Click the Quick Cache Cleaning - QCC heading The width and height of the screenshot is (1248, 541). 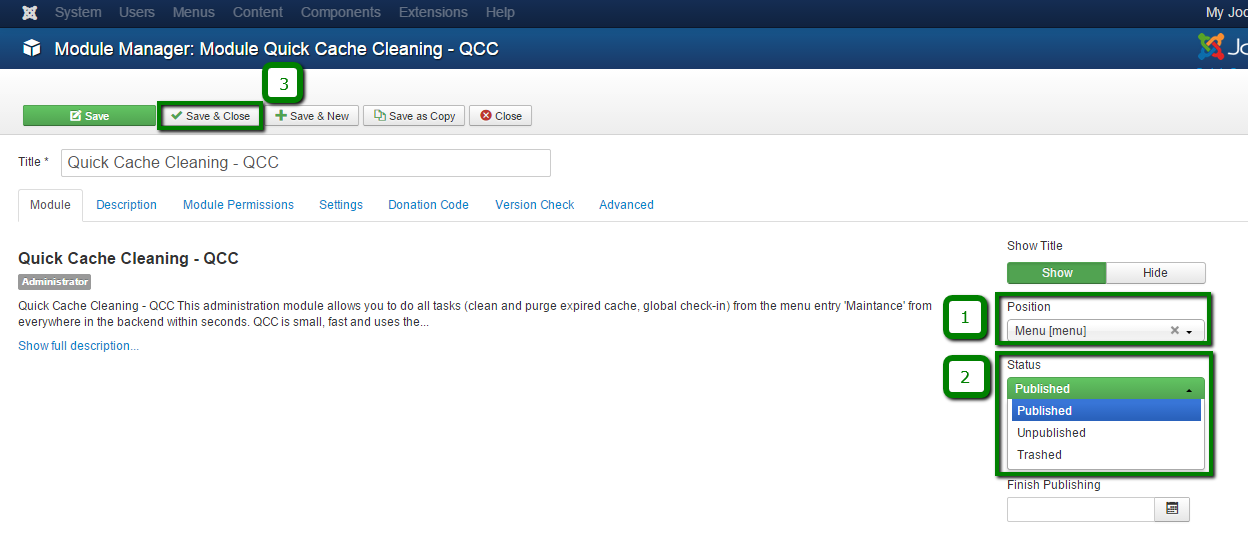point(128,258)
